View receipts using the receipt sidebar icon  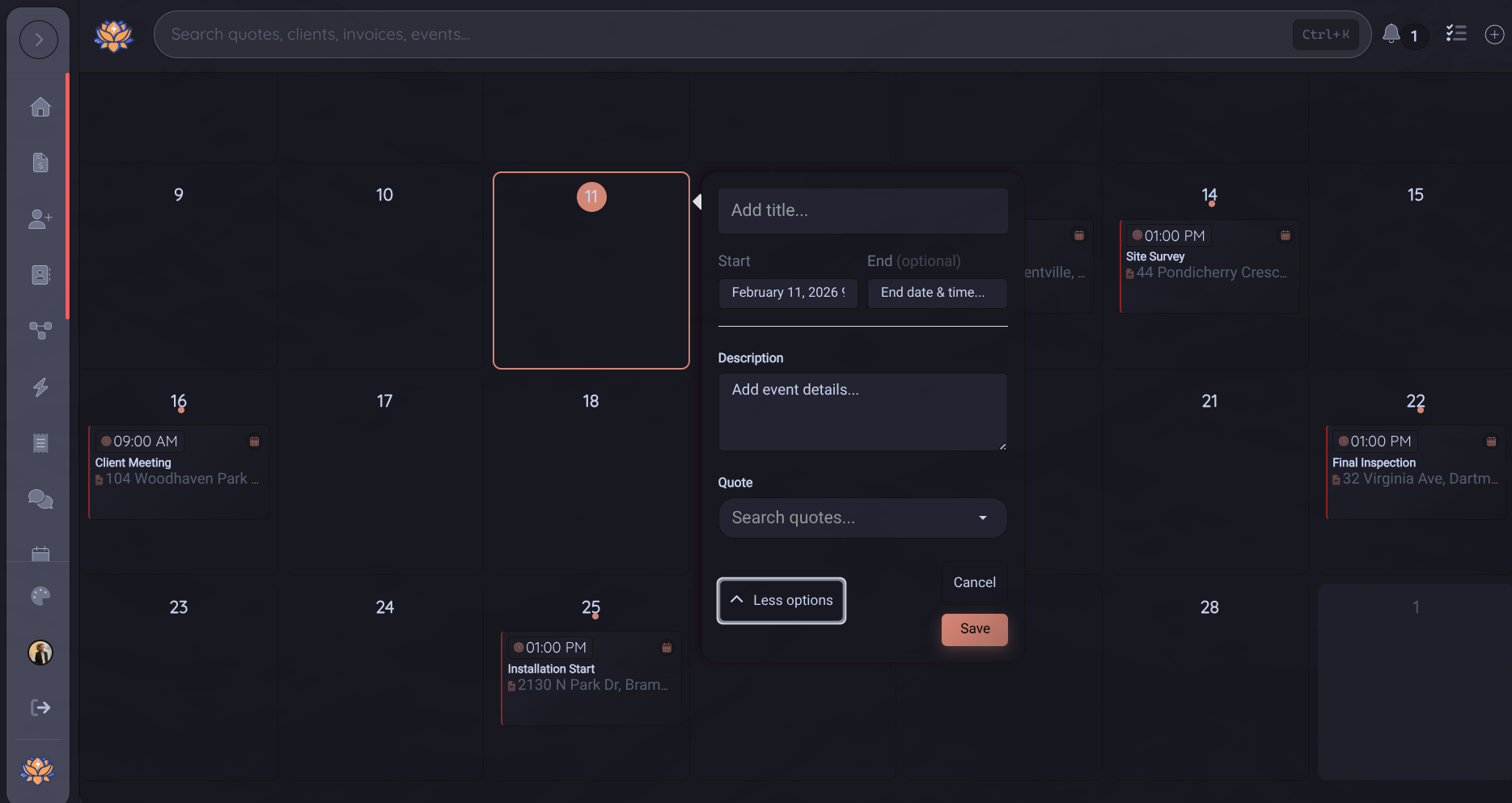[x=40, y=442]
